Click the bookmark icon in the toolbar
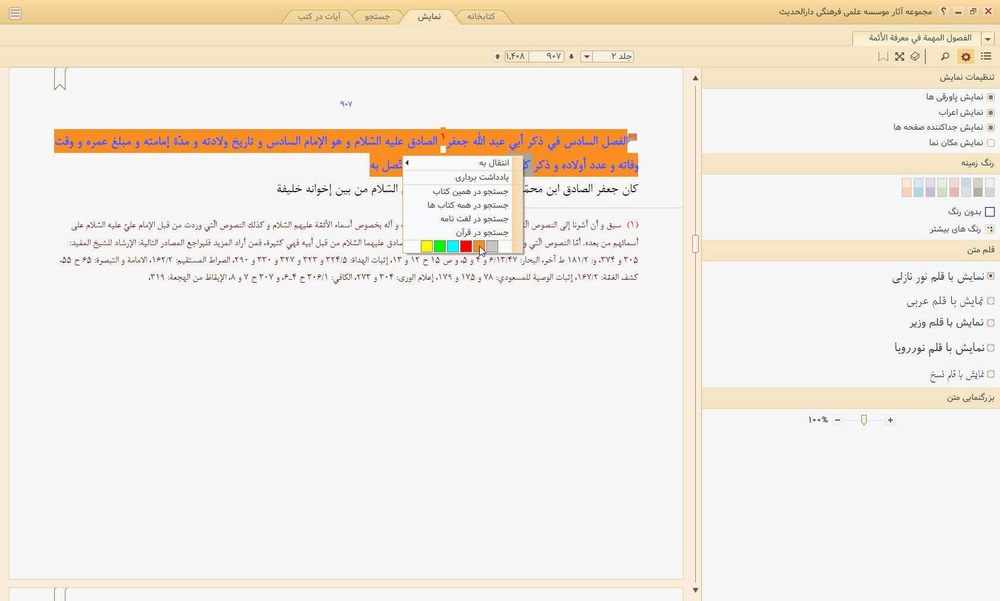 [x=882, y=57]
